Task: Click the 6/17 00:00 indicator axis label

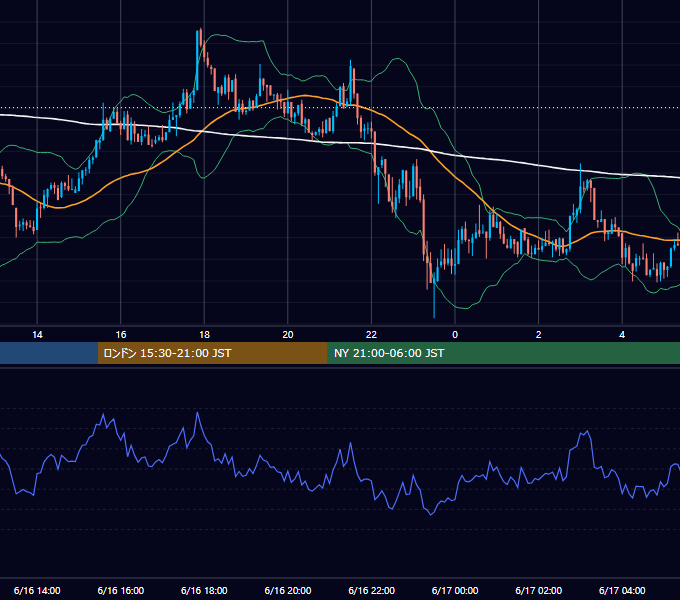Action: pyautogui.click(x=455, y=590)
